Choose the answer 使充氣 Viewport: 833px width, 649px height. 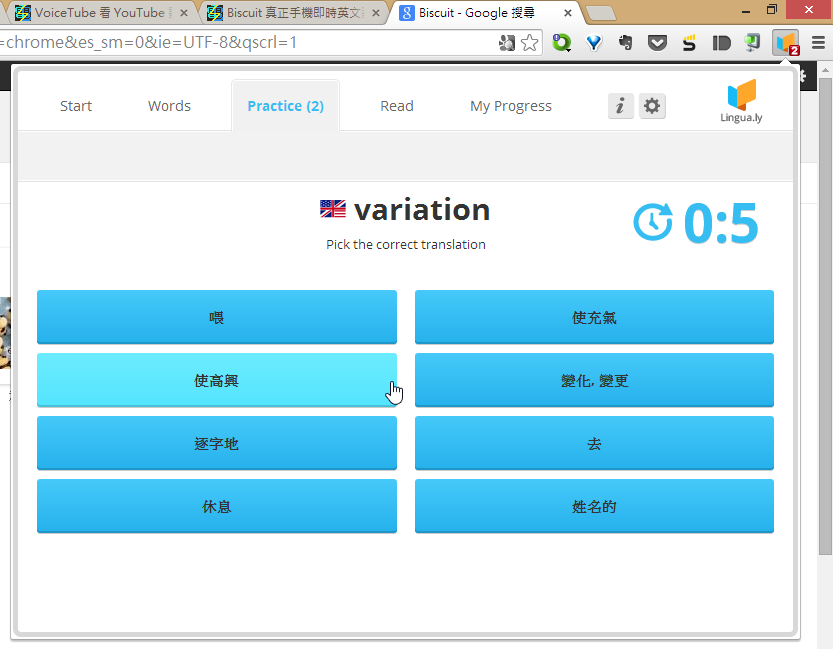[594, 317]
